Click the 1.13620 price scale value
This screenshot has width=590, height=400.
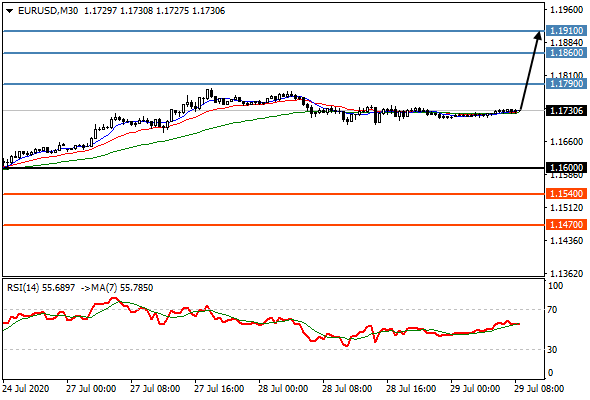pyautogui.click(x=566, y=274)
